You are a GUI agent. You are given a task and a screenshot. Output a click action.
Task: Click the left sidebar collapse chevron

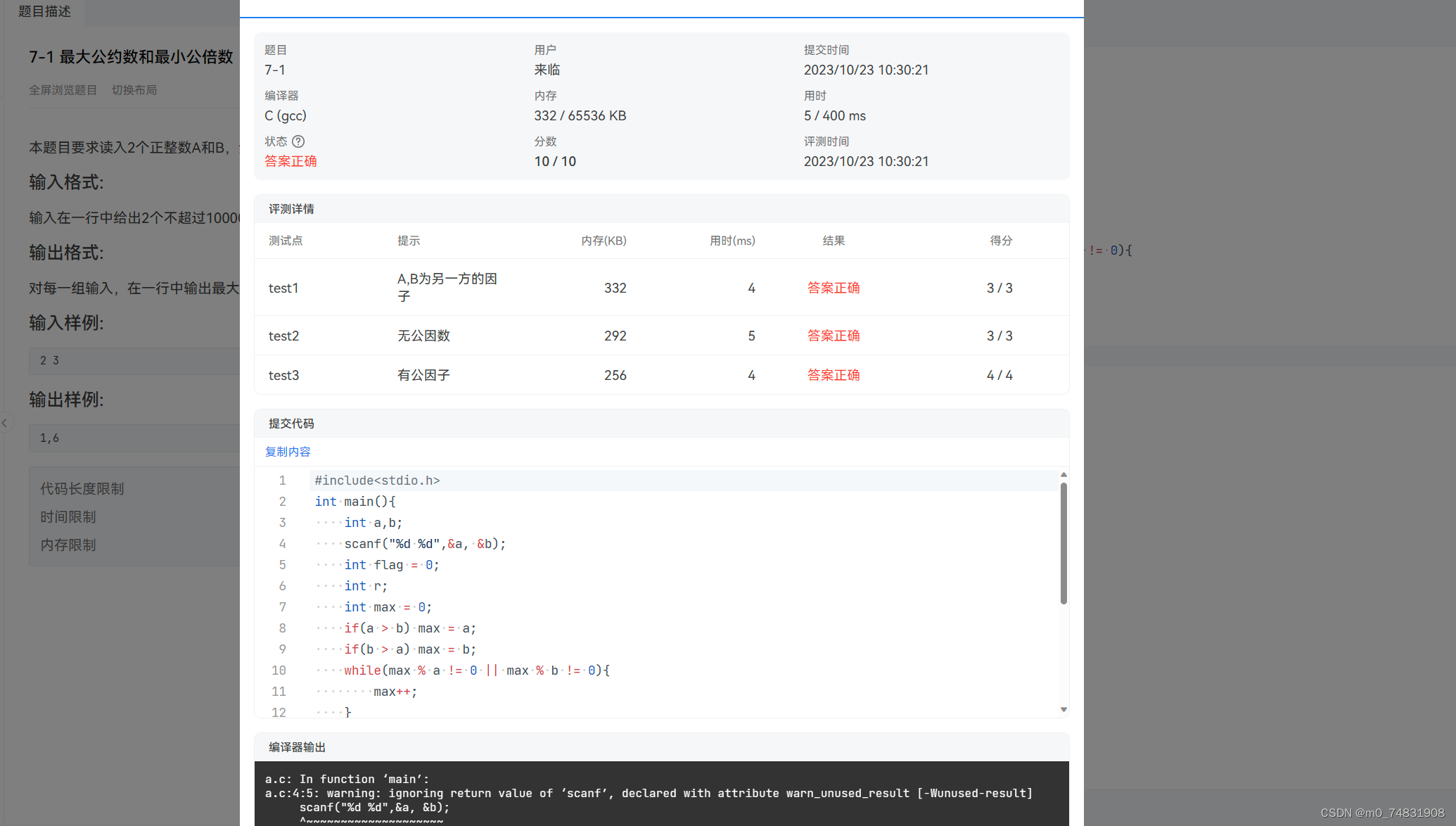[5, 423]
